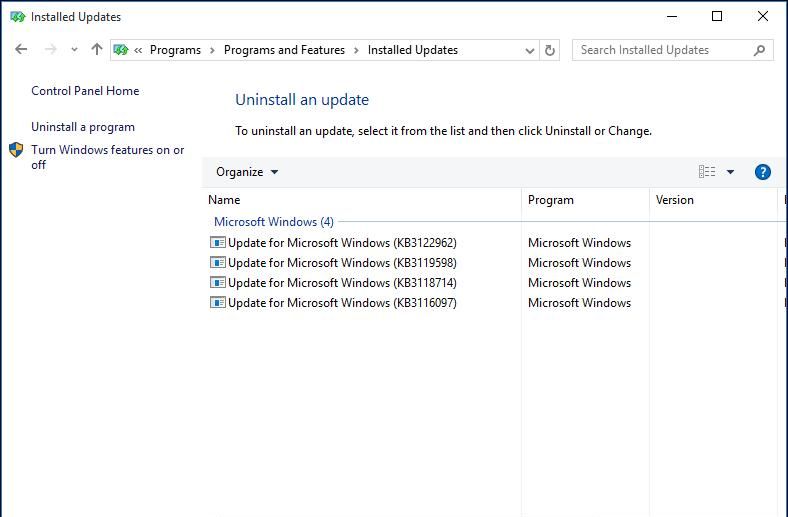The width and height of the screenshot is (788, 517).
Task: Open Help with the question mark icon
Action: [762, 172]
